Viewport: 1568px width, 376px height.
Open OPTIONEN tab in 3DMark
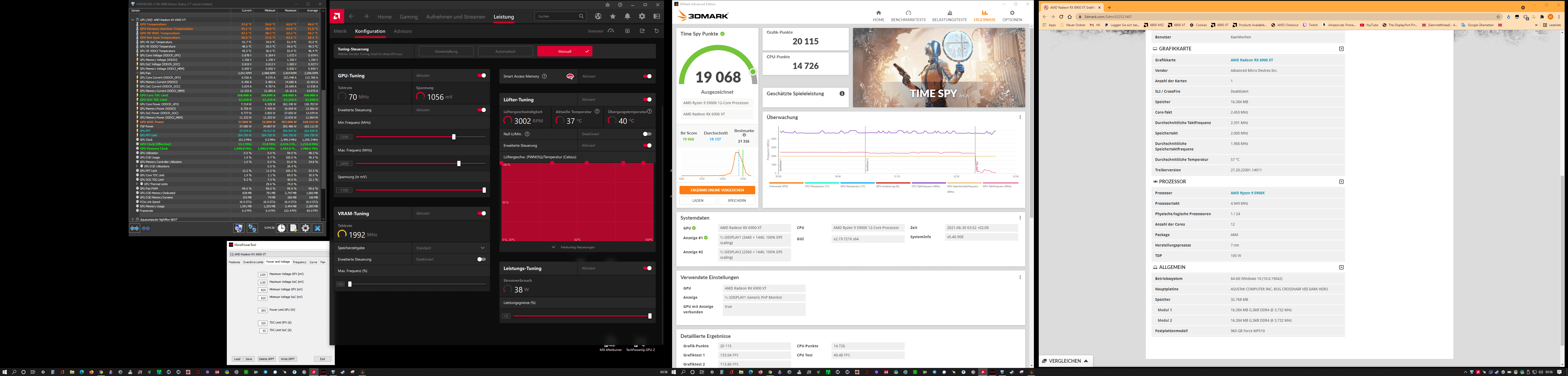(x=1012, y=16)
